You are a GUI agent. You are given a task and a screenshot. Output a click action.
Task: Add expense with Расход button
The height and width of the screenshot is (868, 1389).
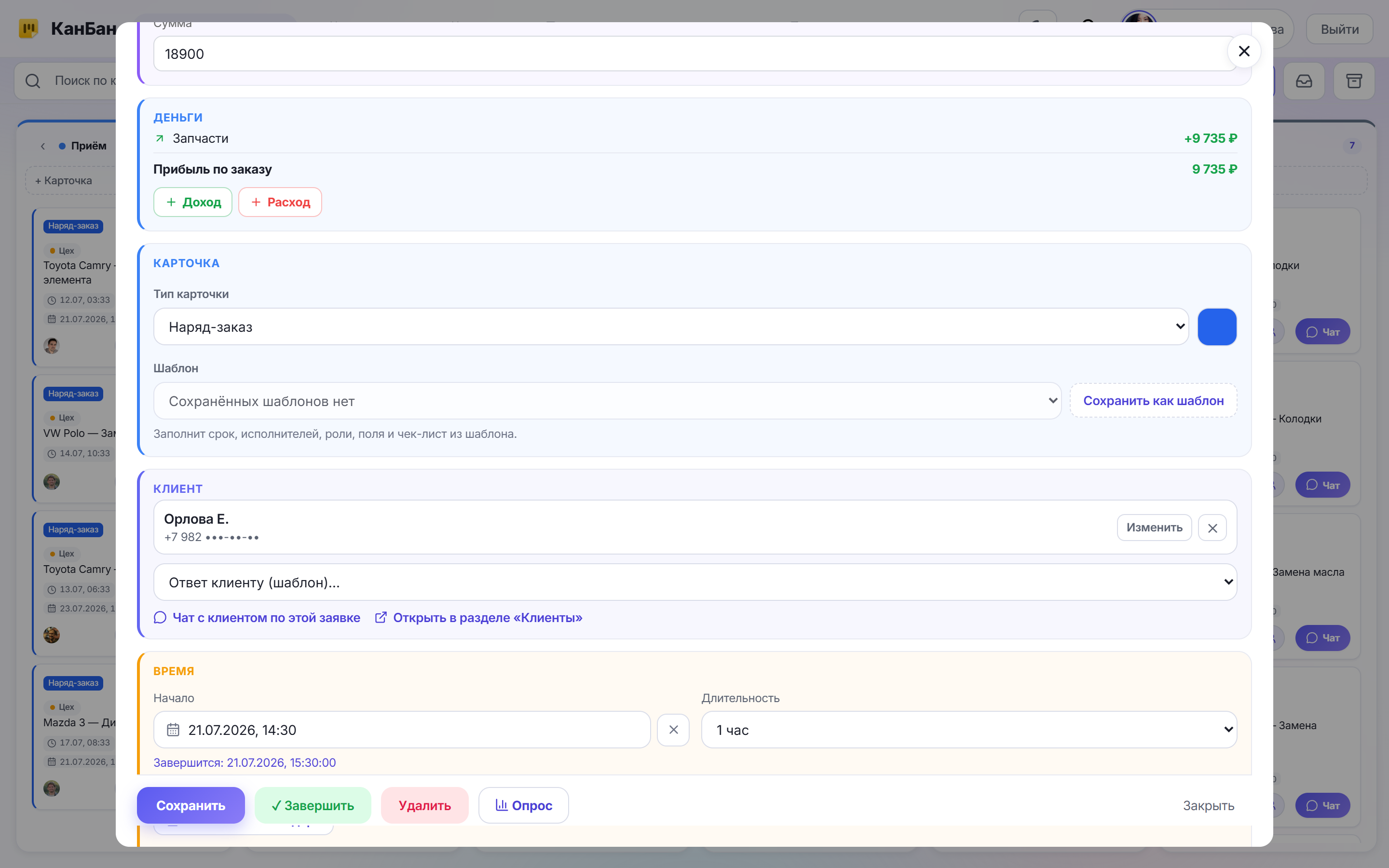point(280,202)
